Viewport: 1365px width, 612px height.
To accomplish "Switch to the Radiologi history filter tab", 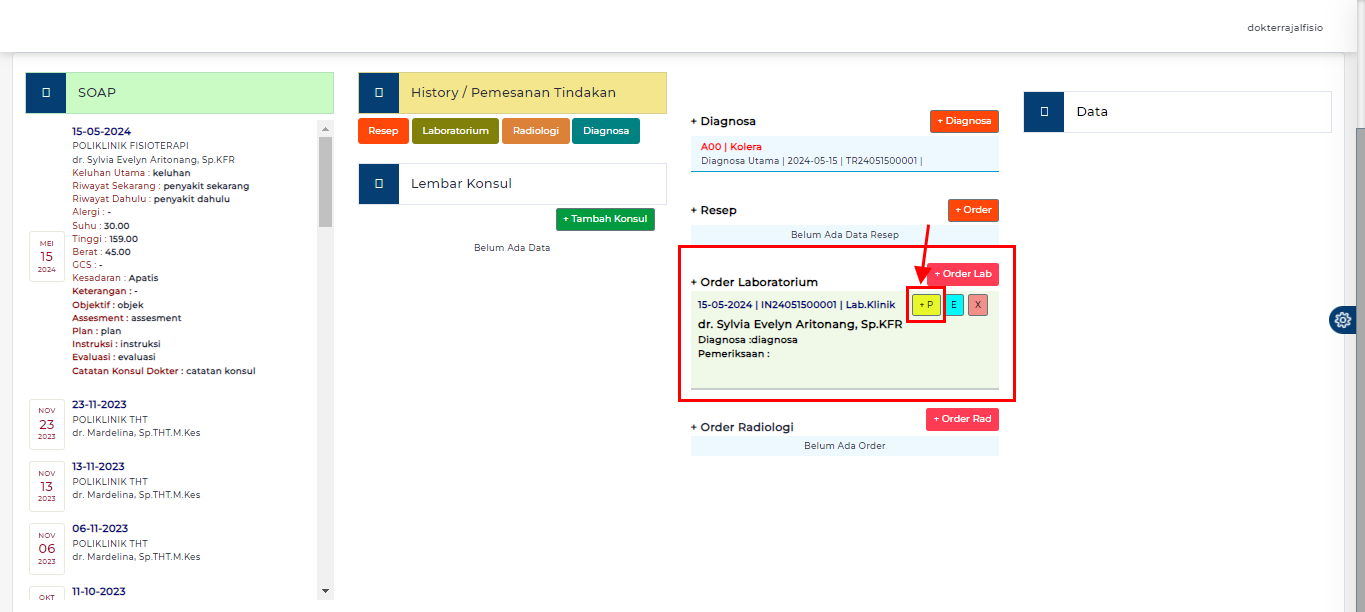I will click(x=535, y=130).
